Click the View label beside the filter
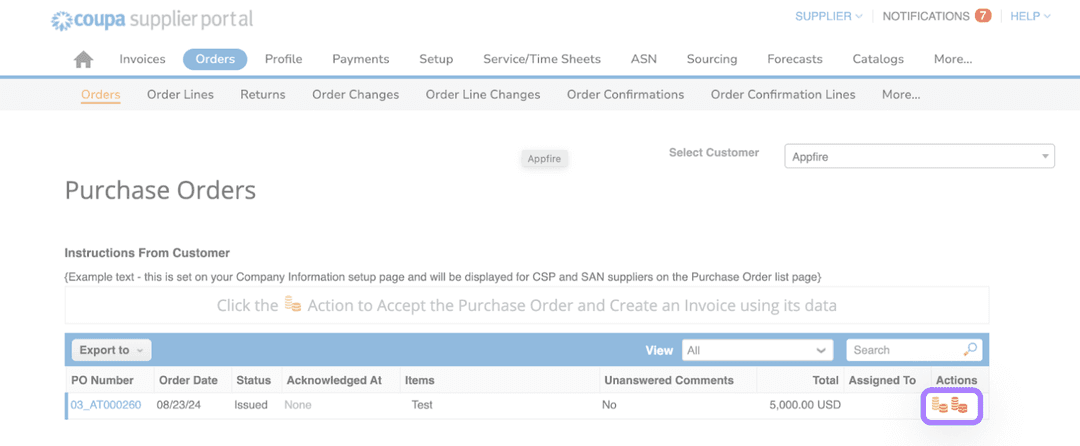Screen dimensions: 1080x446 pos(659,350)
